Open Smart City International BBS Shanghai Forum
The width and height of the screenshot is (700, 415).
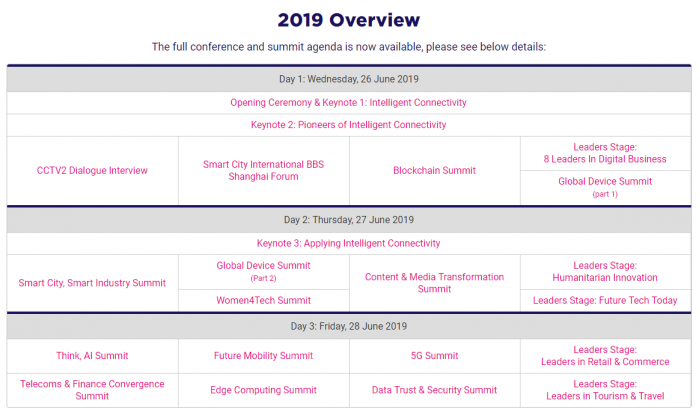point(263,170)
